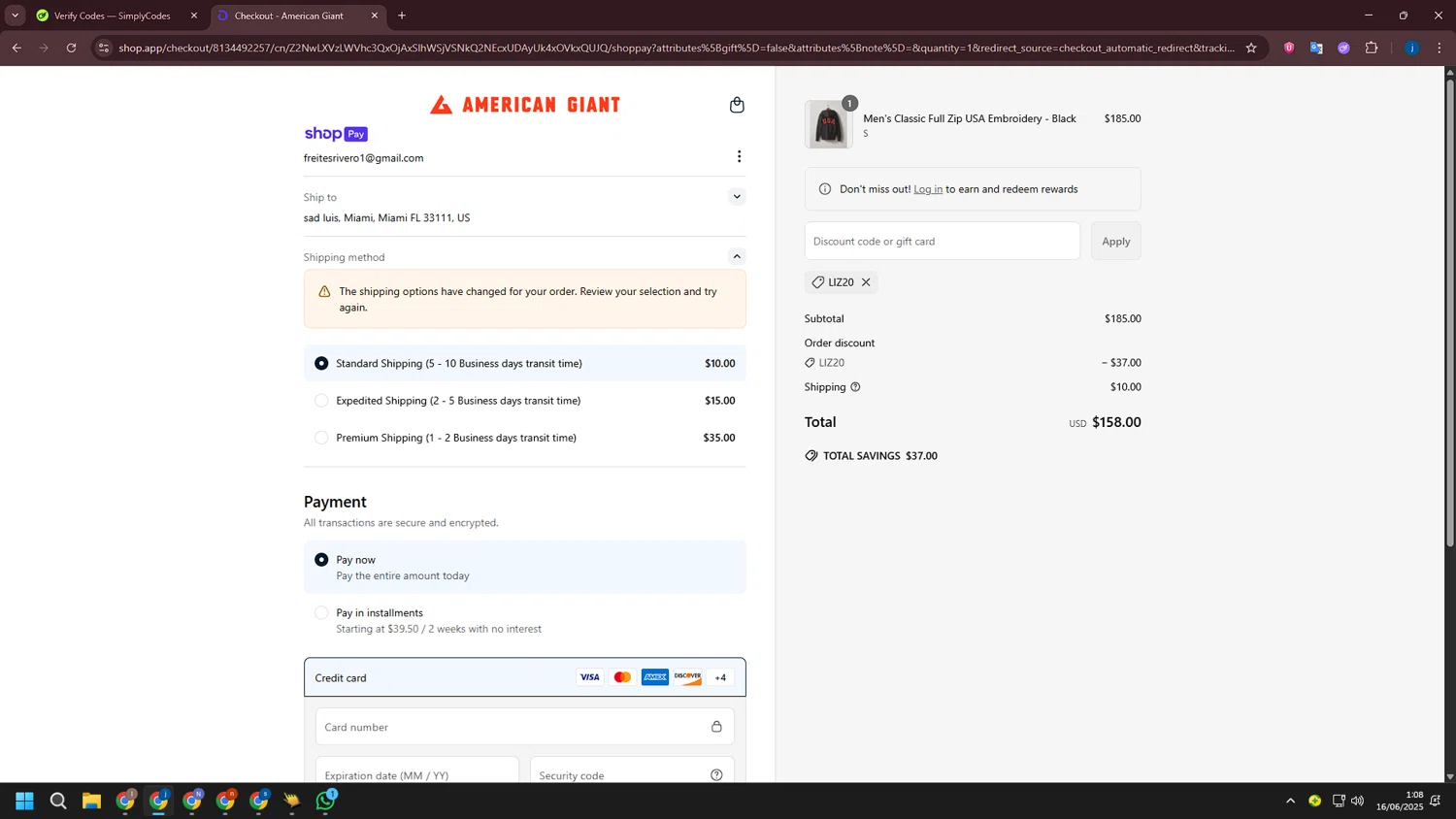The width and height of the screenshot is (1456, 819).
Task: Choose Pay in installments option
Action: [525, 621]
